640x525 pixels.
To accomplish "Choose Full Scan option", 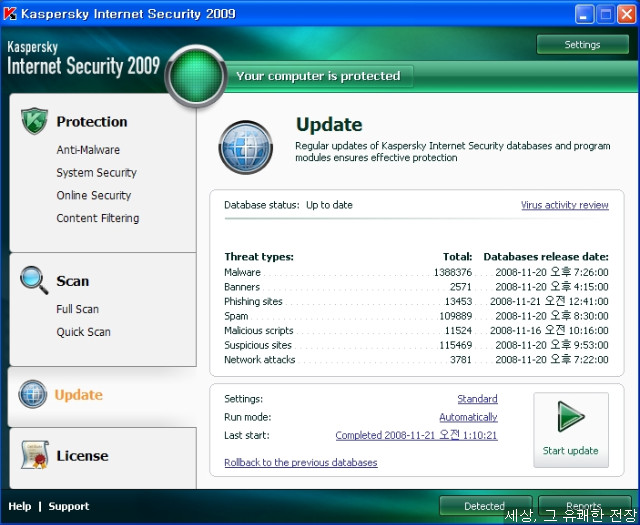I will tap(78, 309).
